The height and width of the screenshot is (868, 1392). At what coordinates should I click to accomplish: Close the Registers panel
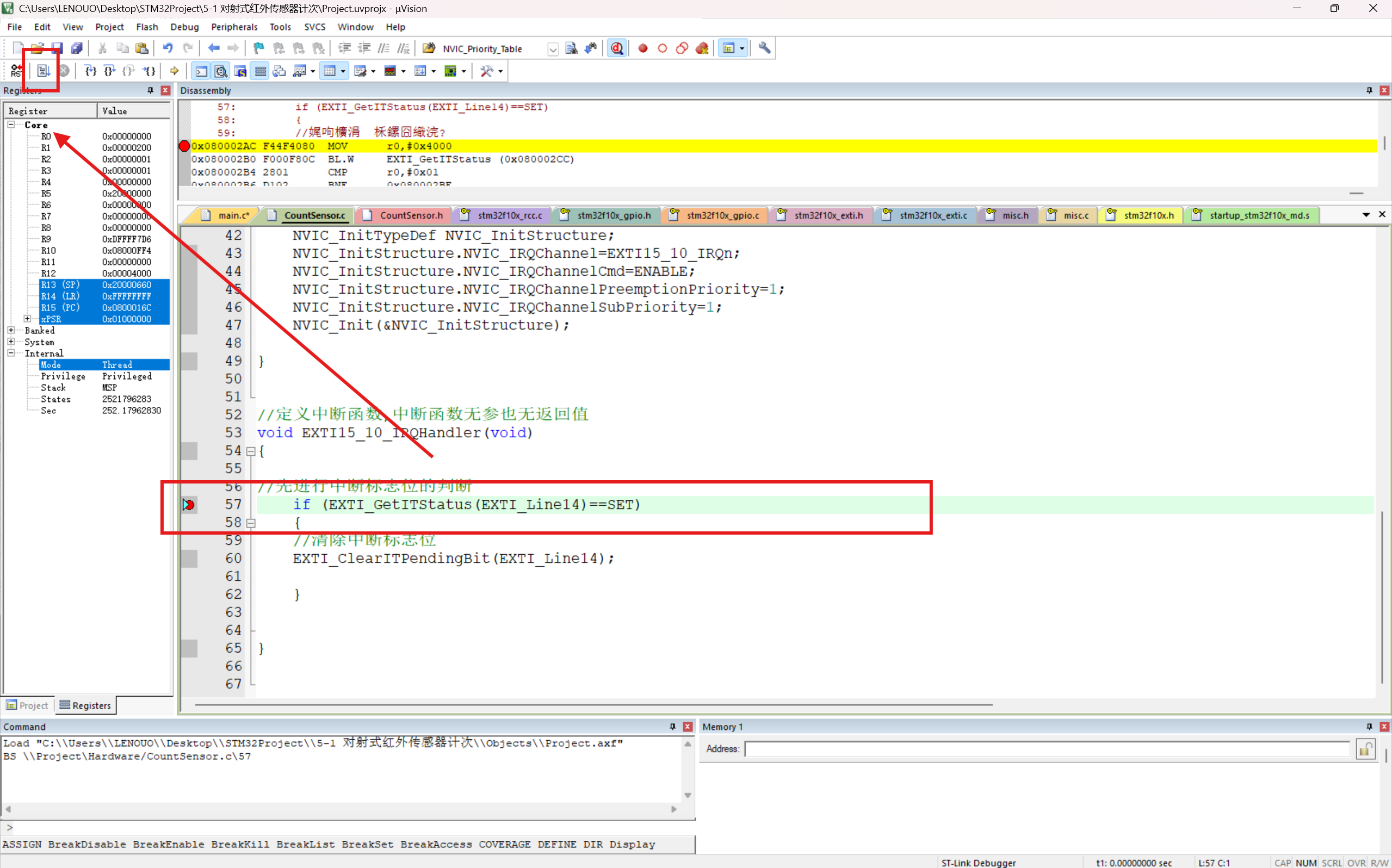pos(165,90)
